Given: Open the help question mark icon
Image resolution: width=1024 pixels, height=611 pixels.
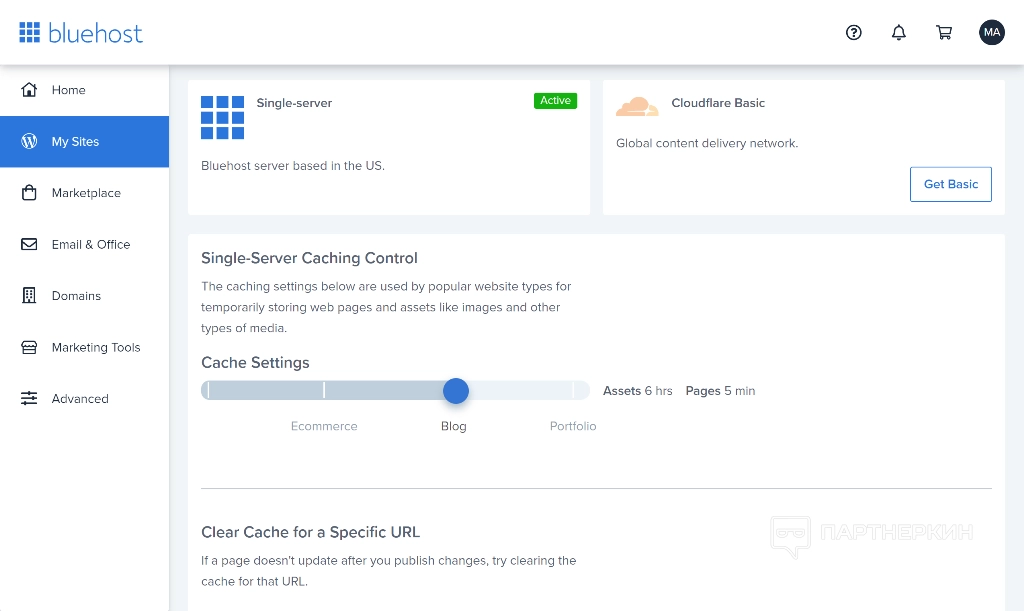Looking at the screenshot, I should click(853, 32).
